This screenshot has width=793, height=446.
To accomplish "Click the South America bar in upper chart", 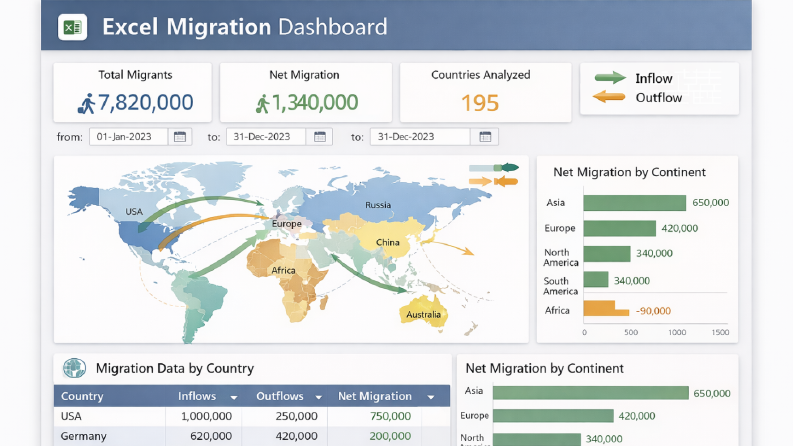I will [596, 279].
